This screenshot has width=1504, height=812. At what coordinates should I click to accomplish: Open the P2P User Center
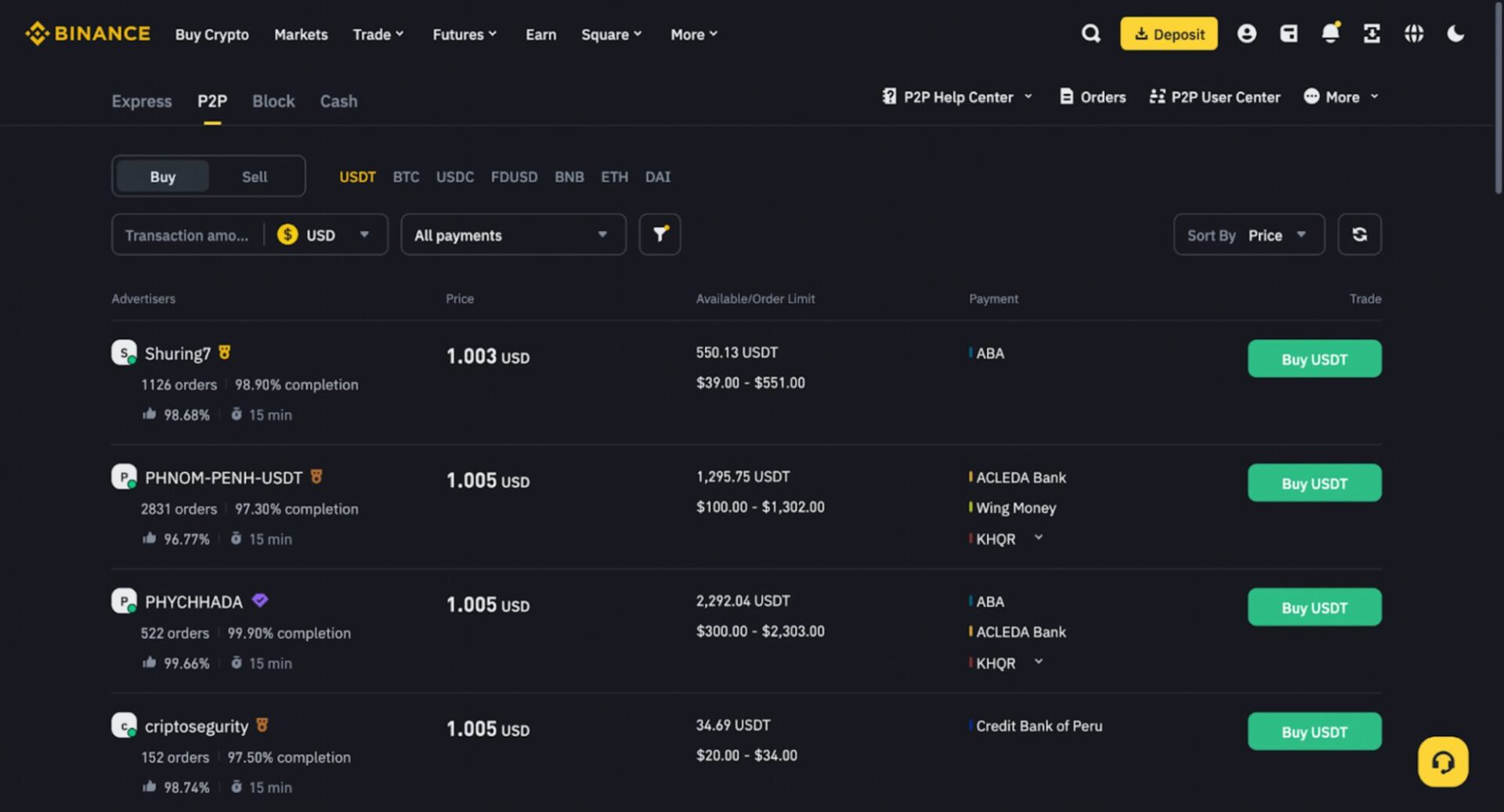(x=1214, y=96)
